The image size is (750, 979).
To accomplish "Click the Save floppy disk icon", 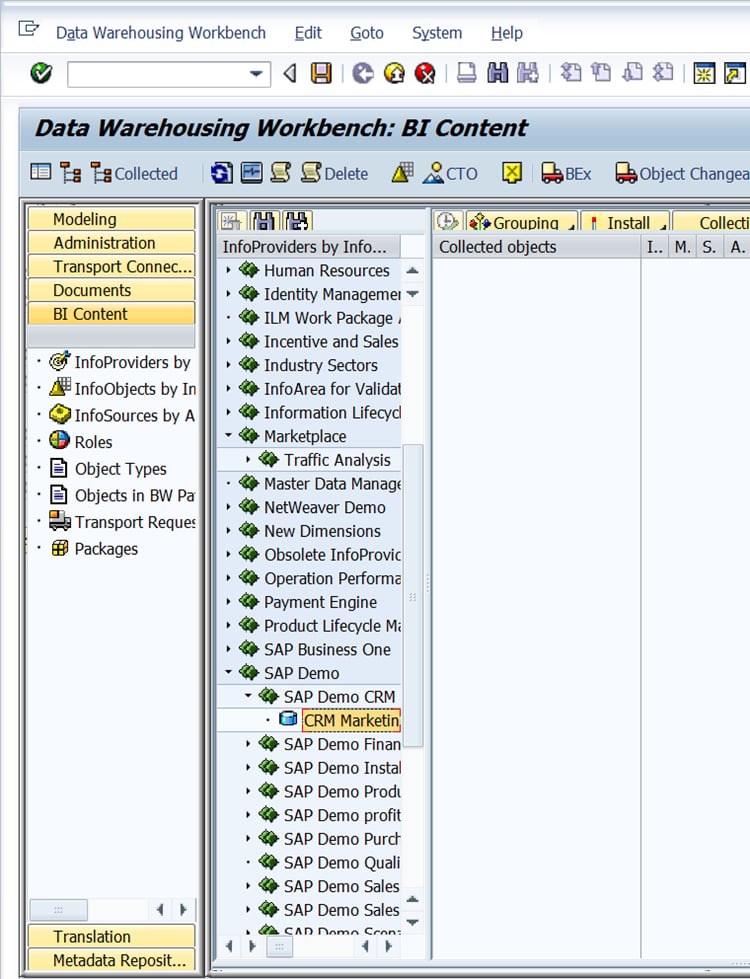I will 321,74.
